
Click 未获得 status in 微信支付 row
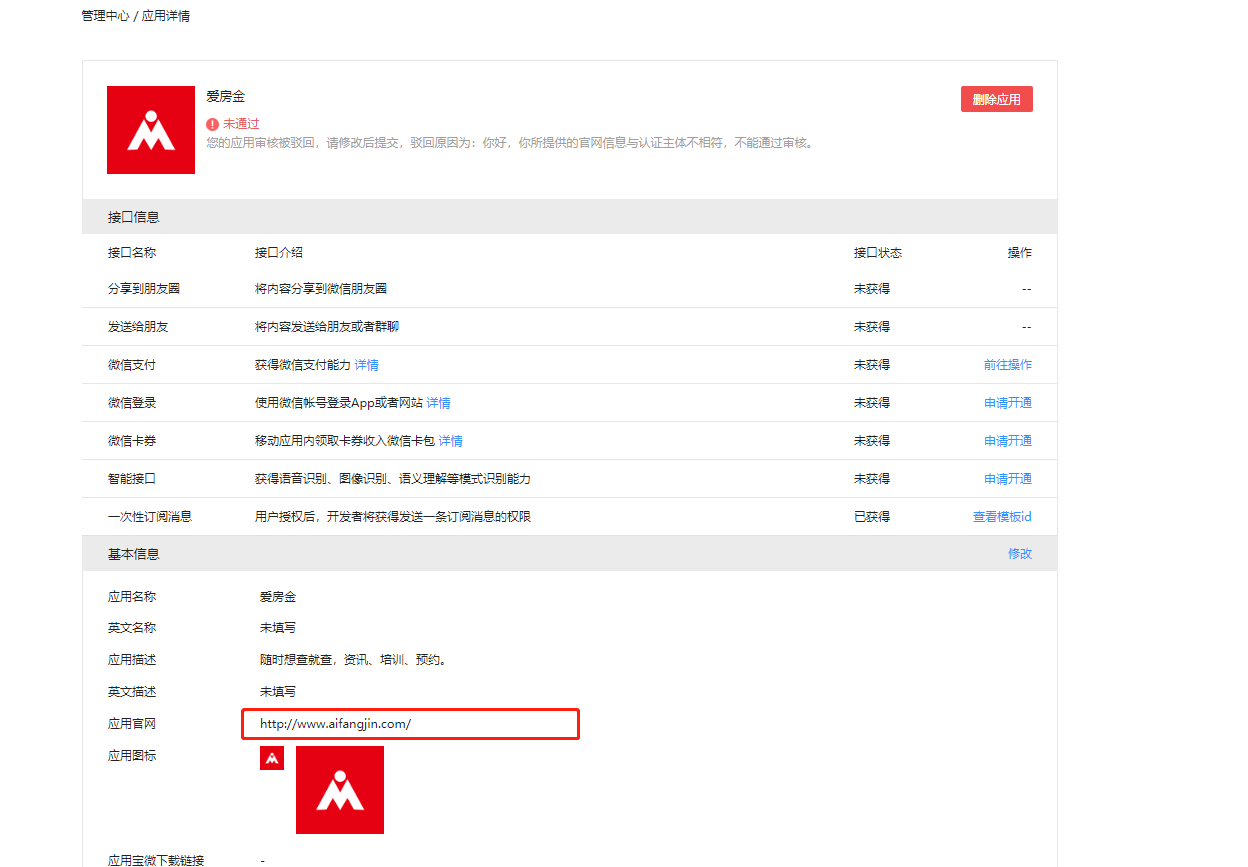coord(872,365)
